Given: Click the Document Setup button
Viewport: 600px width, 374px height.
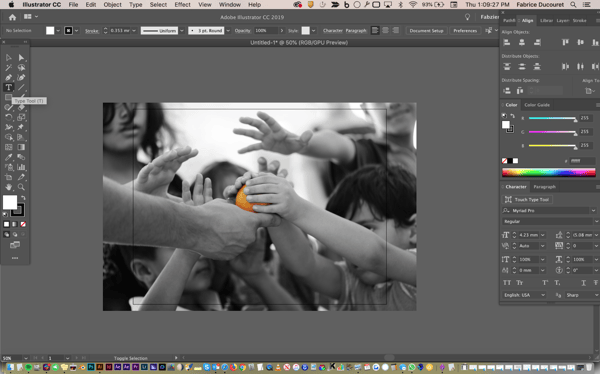Looking at the screenshot, I should (x=426, y=31).
